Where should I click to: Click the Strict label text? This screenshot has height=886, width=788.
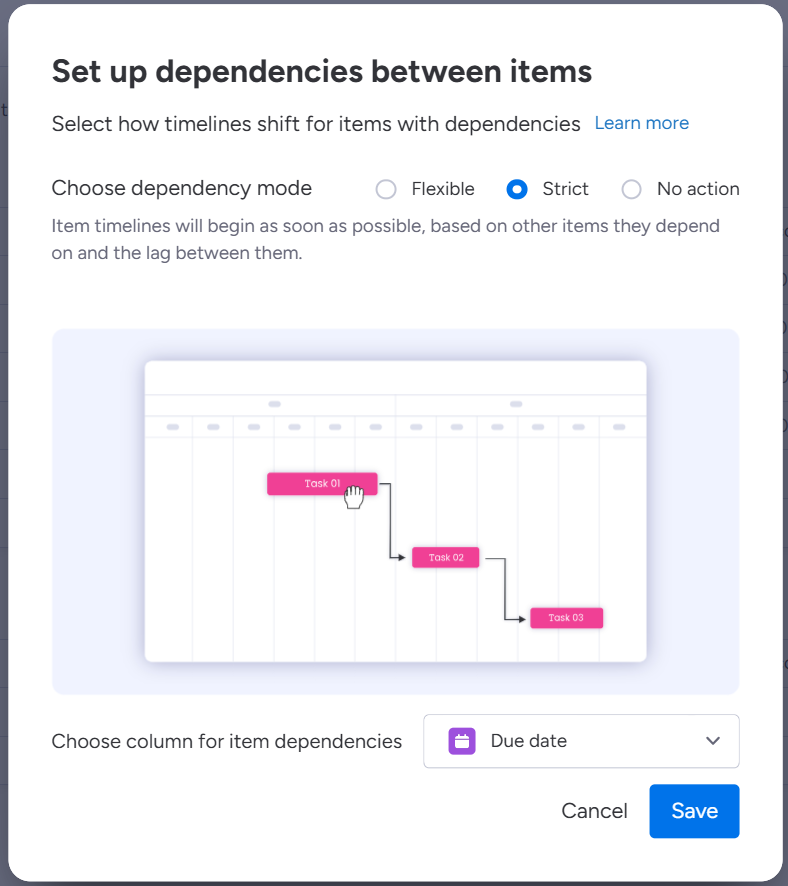(565, 189)
